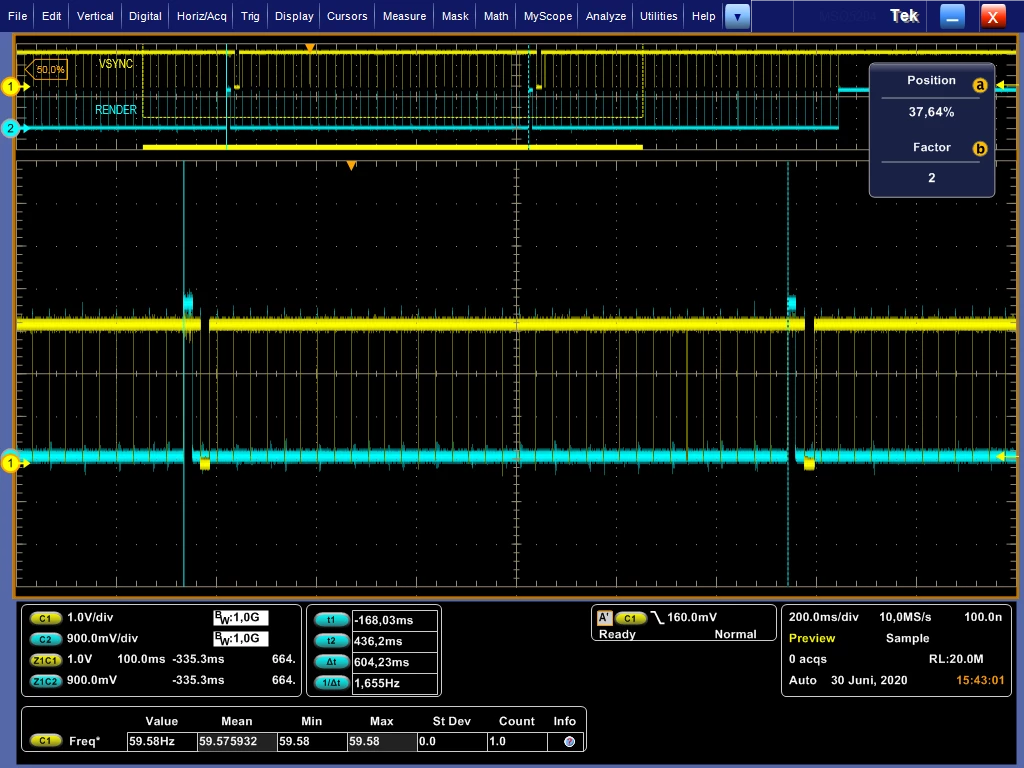
Task: Click the yellow zoom region bar in overview
Action: click(x=392, y=147)
